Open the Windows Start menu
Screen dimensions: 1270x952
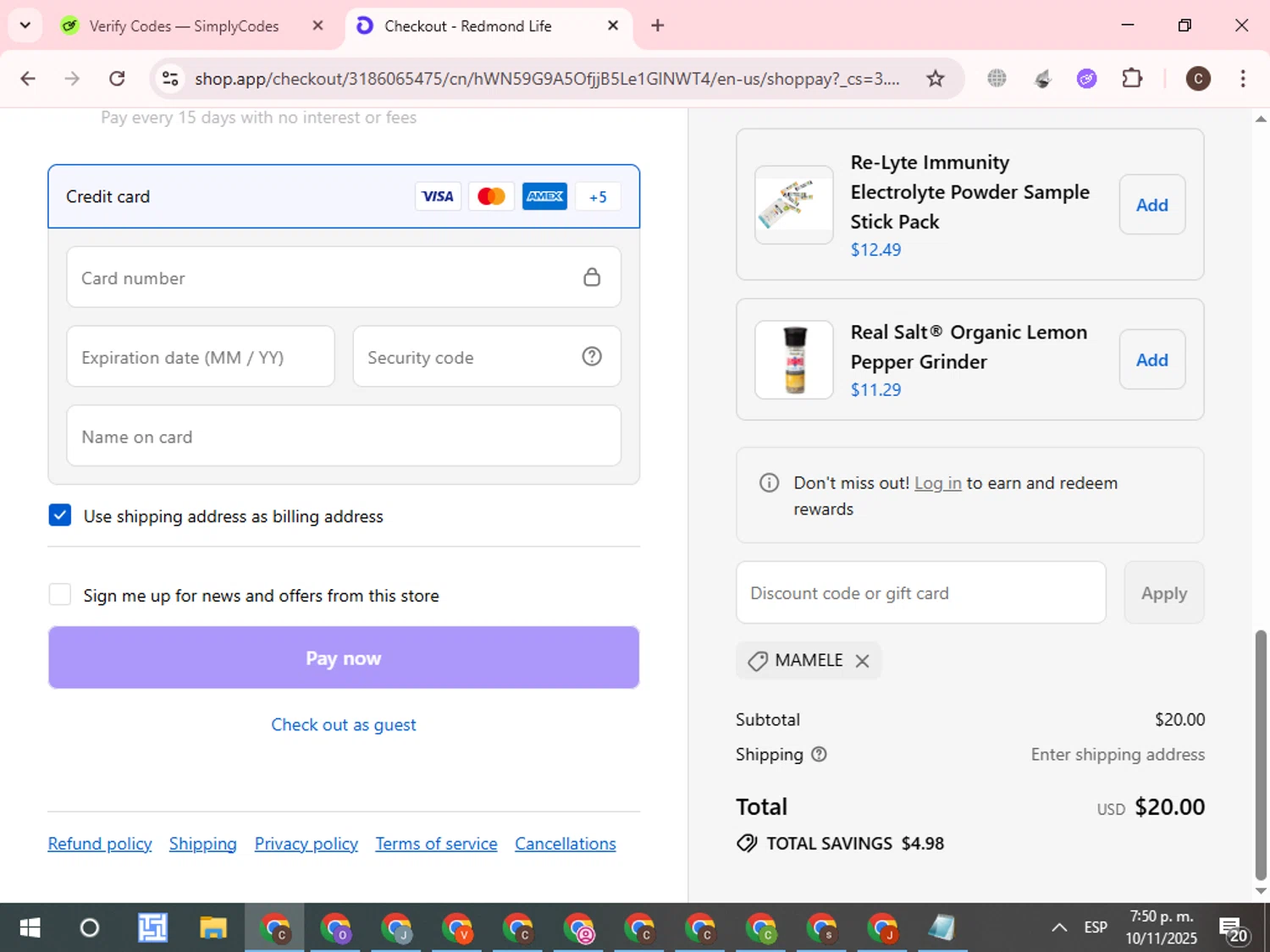tap(30, 927)
